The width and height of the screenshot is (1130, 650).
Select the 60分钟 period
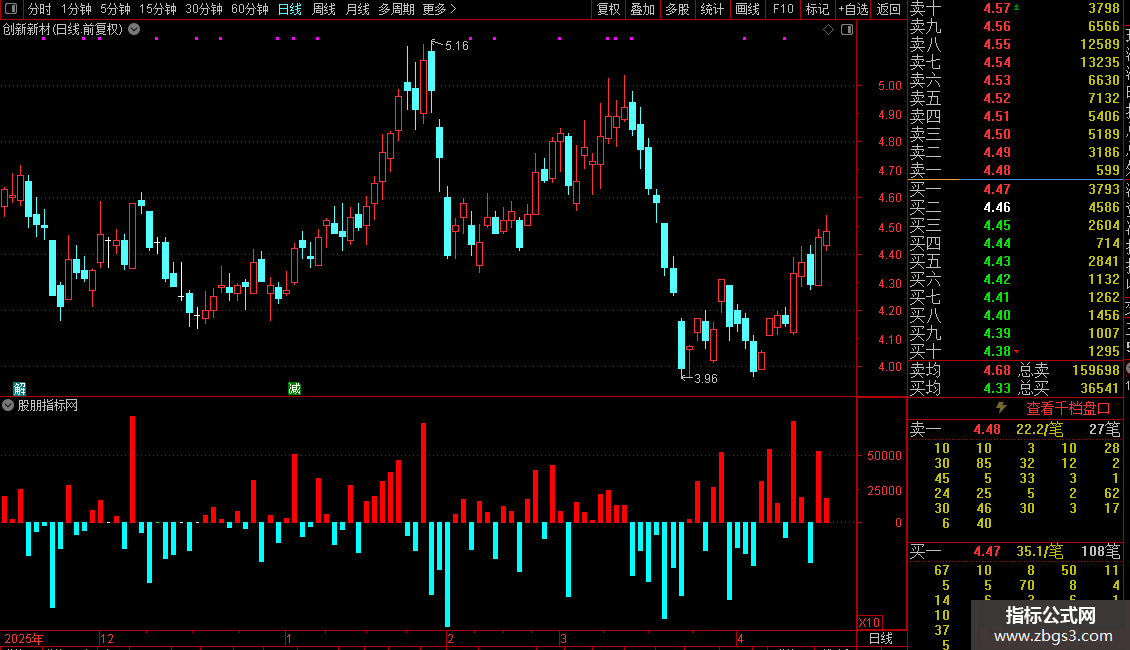[249, 9]
